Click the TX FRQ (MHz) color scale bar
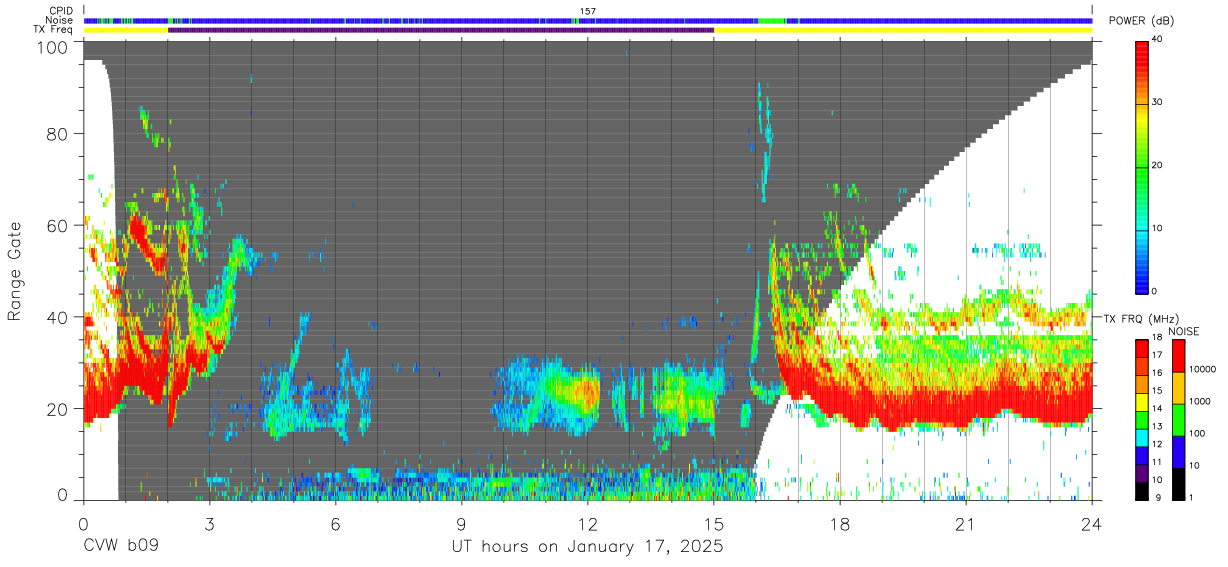Screen dimensions: 1228x567 click(1141, 419)
